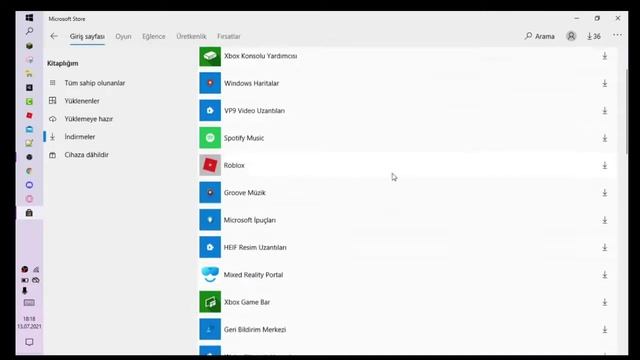Open the notification center icon in taskbar

pyautogui.click(x=29, y=342)
